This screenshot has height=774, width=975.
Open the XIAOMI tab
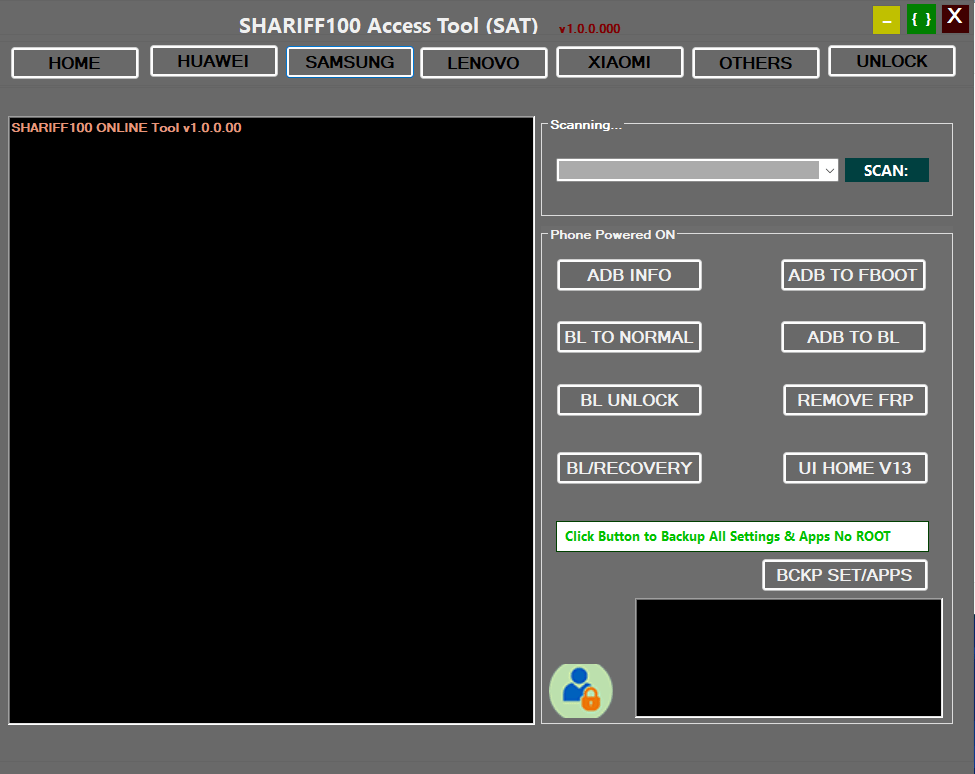pos(619,61)
